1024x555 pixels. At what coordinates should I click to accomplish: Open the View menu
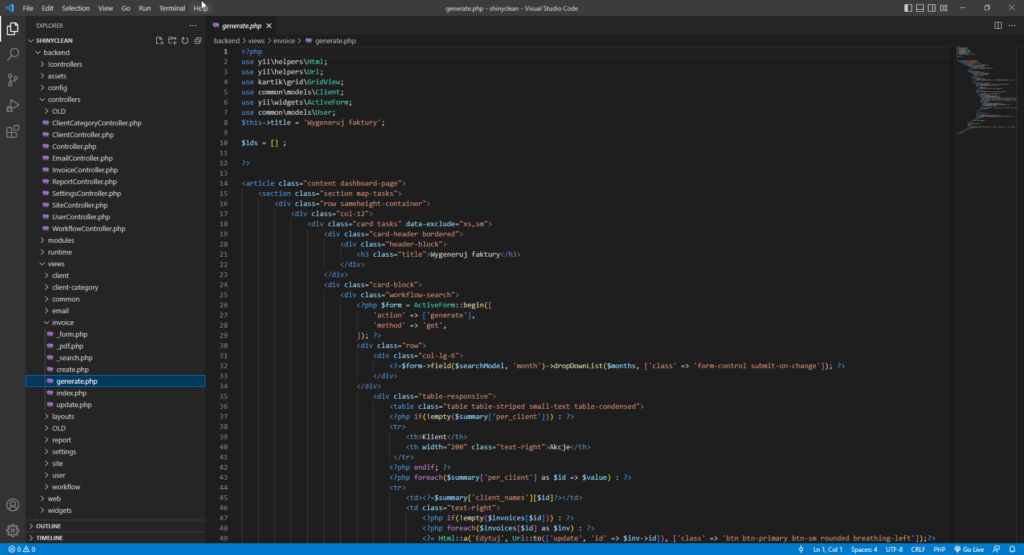pos(105,8)
